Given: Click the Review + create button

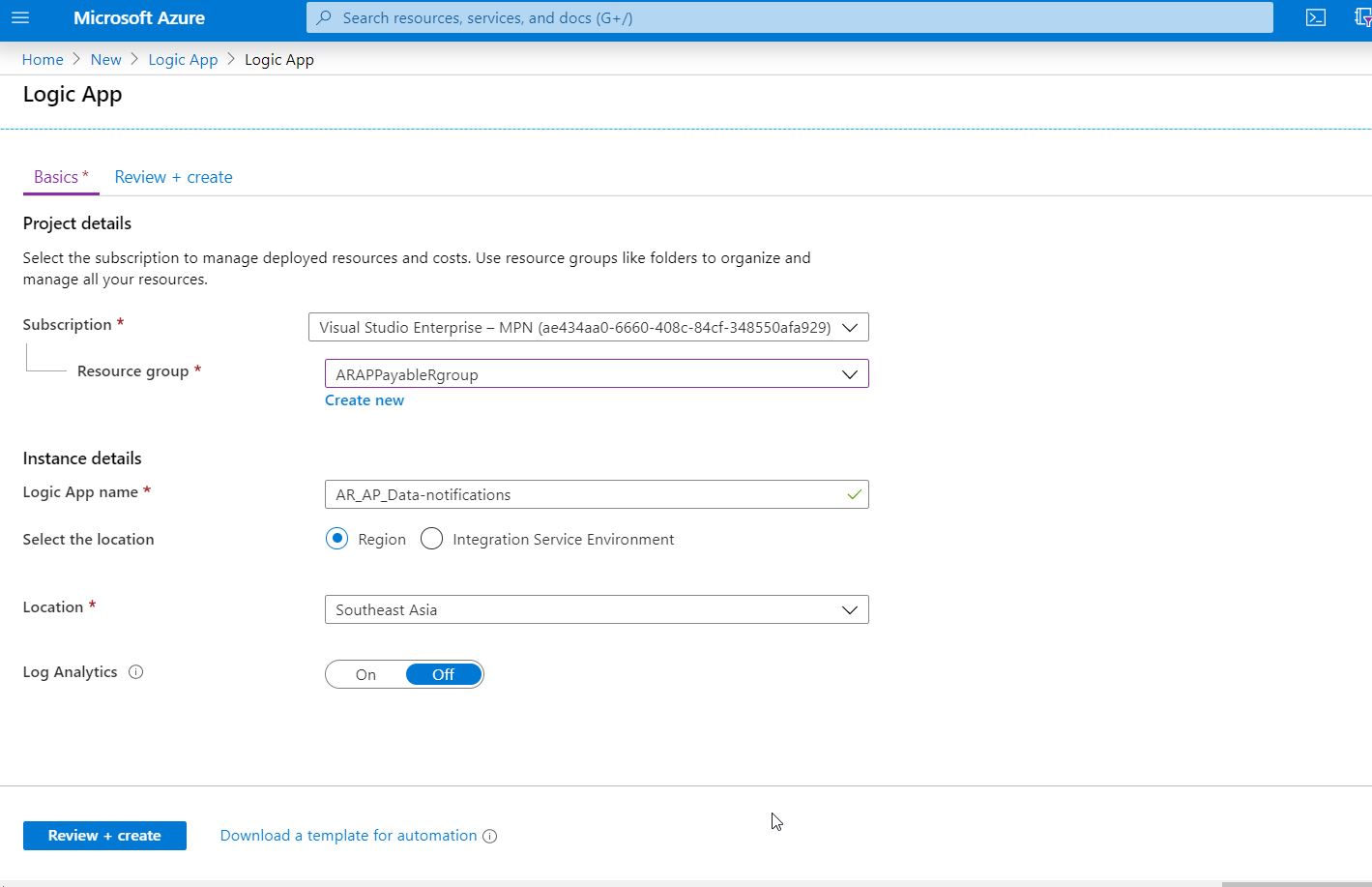Looking at the screenshot, I should [104, 836].
